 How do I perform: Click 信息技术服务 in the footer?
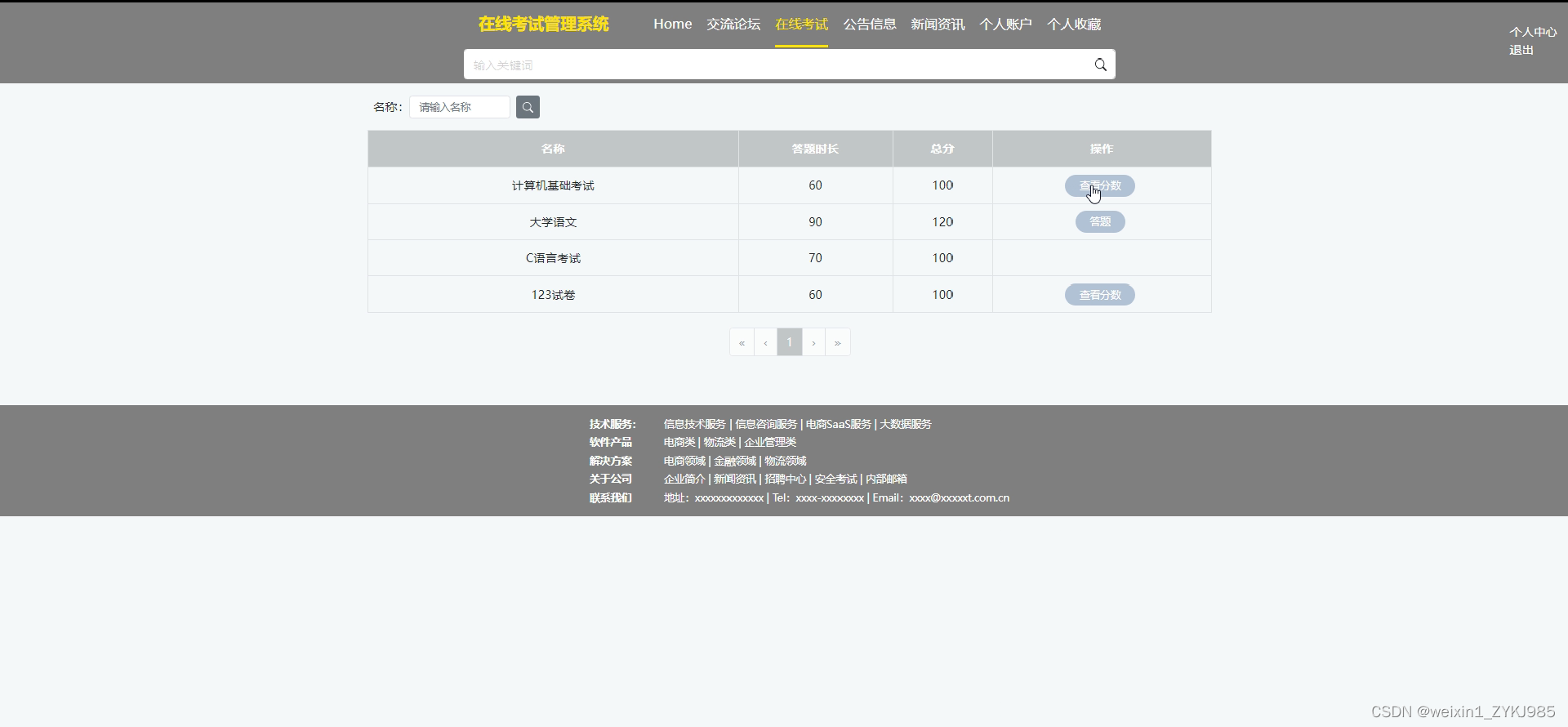[694, 424]
